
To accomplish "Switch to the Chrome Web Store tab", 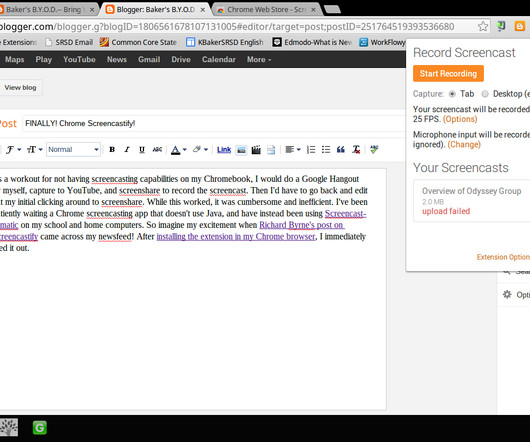I will click(x=266, y=9).
